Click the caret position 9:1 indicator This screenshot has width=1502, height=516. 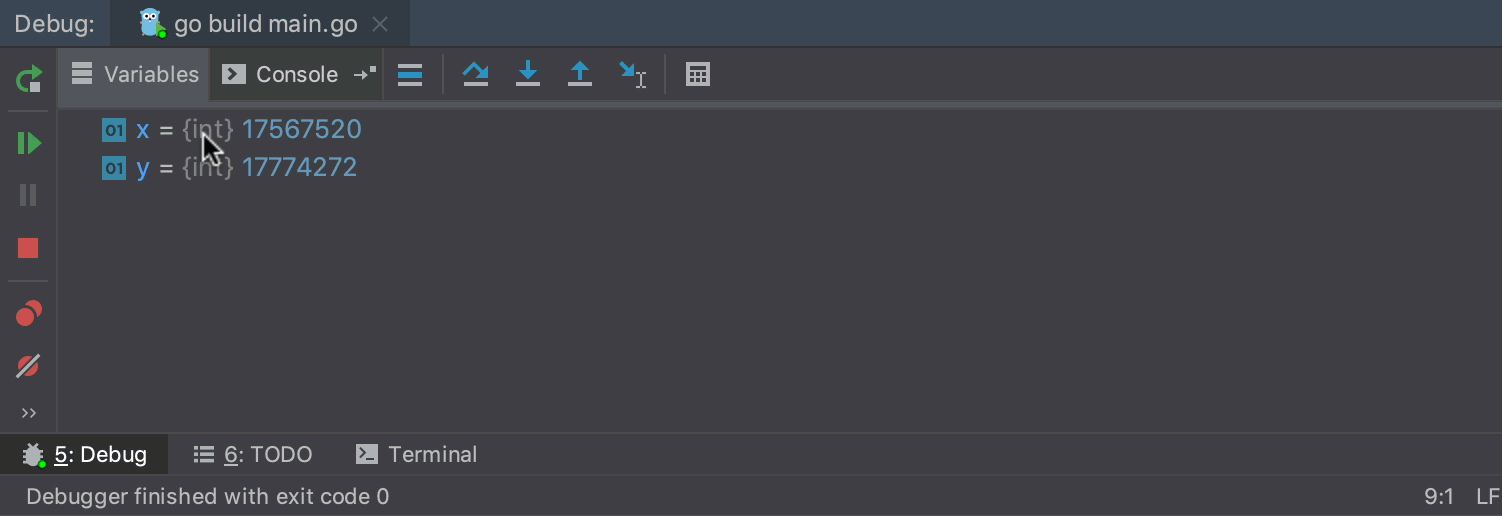pyautogui.click(x=1438, y=497)
